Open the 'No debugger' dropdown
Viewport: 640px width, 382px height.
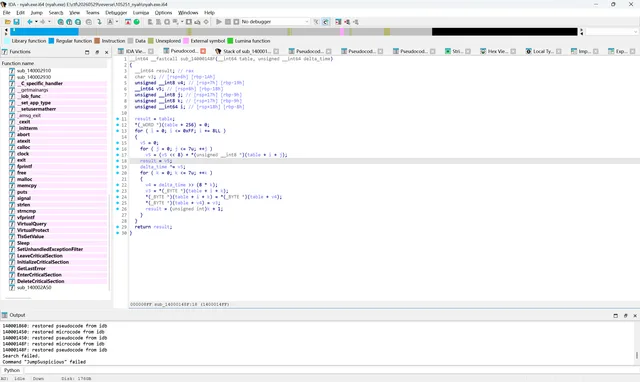[x=275, y=22]
